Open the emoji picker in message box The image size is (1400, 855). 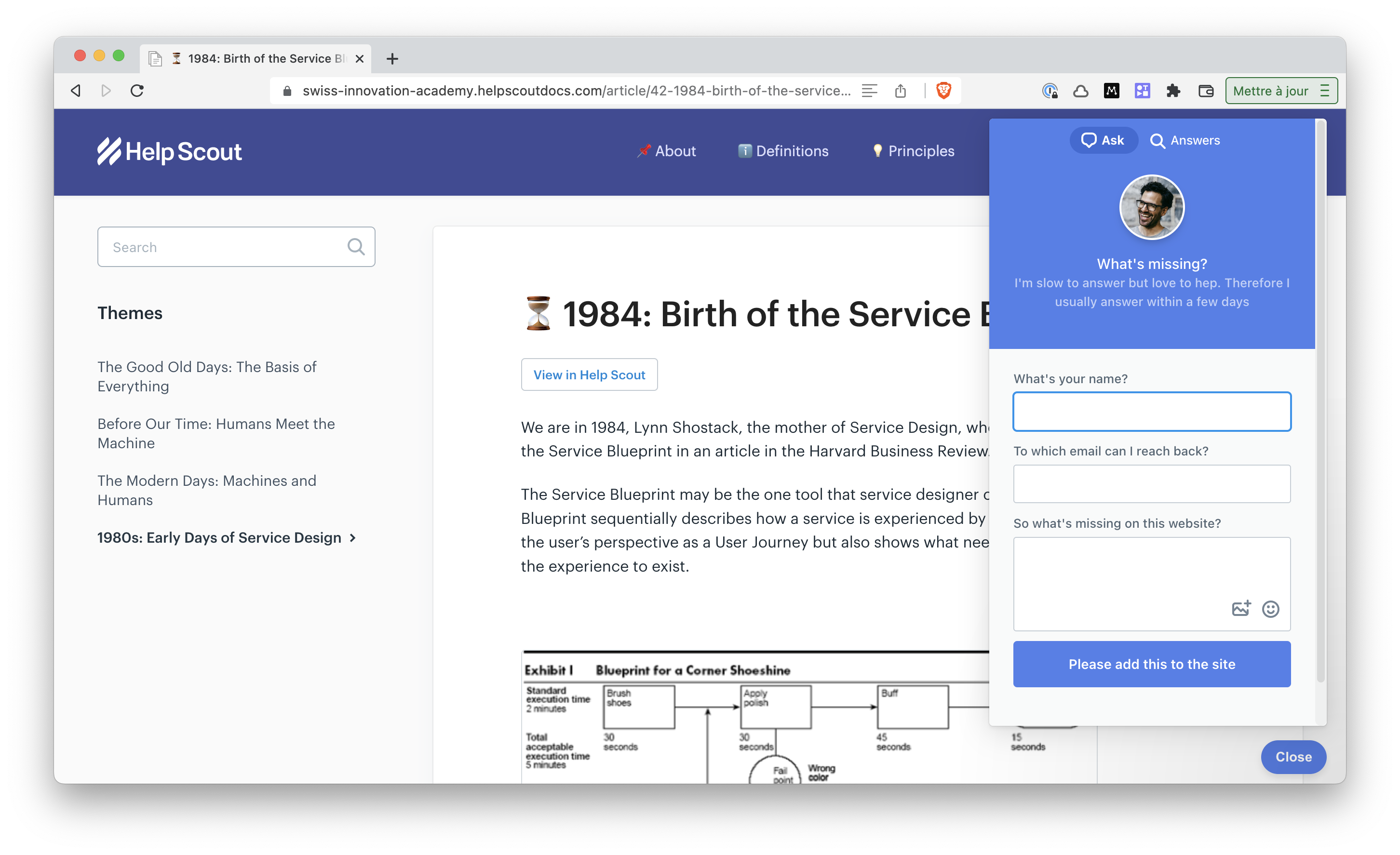click(1270, 609)
